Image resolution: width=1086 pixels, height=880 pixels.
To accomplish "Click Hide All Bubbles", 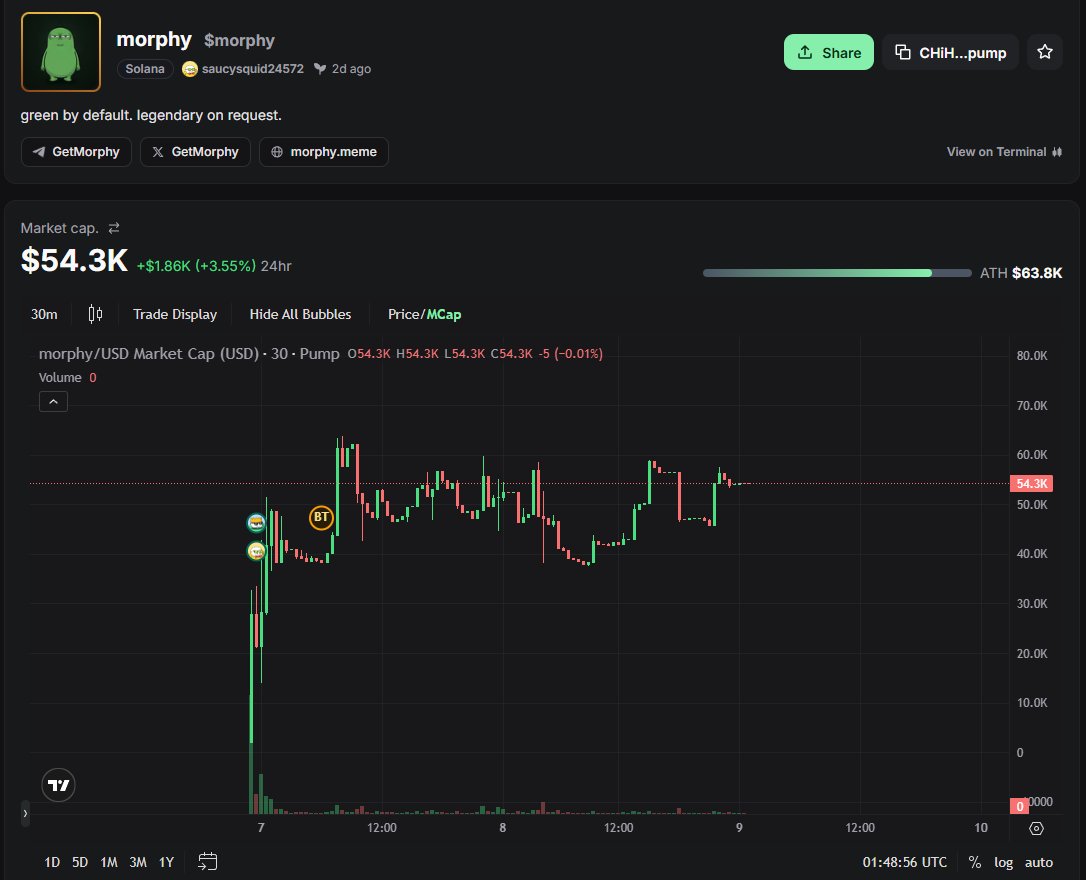I will point(300,314).
